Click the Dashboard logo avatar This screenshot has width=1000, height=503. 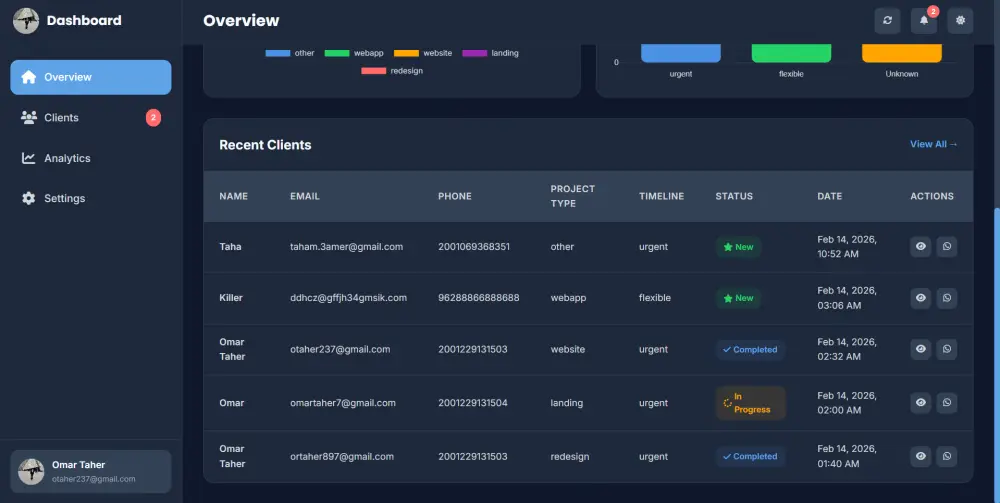point(26,20)
